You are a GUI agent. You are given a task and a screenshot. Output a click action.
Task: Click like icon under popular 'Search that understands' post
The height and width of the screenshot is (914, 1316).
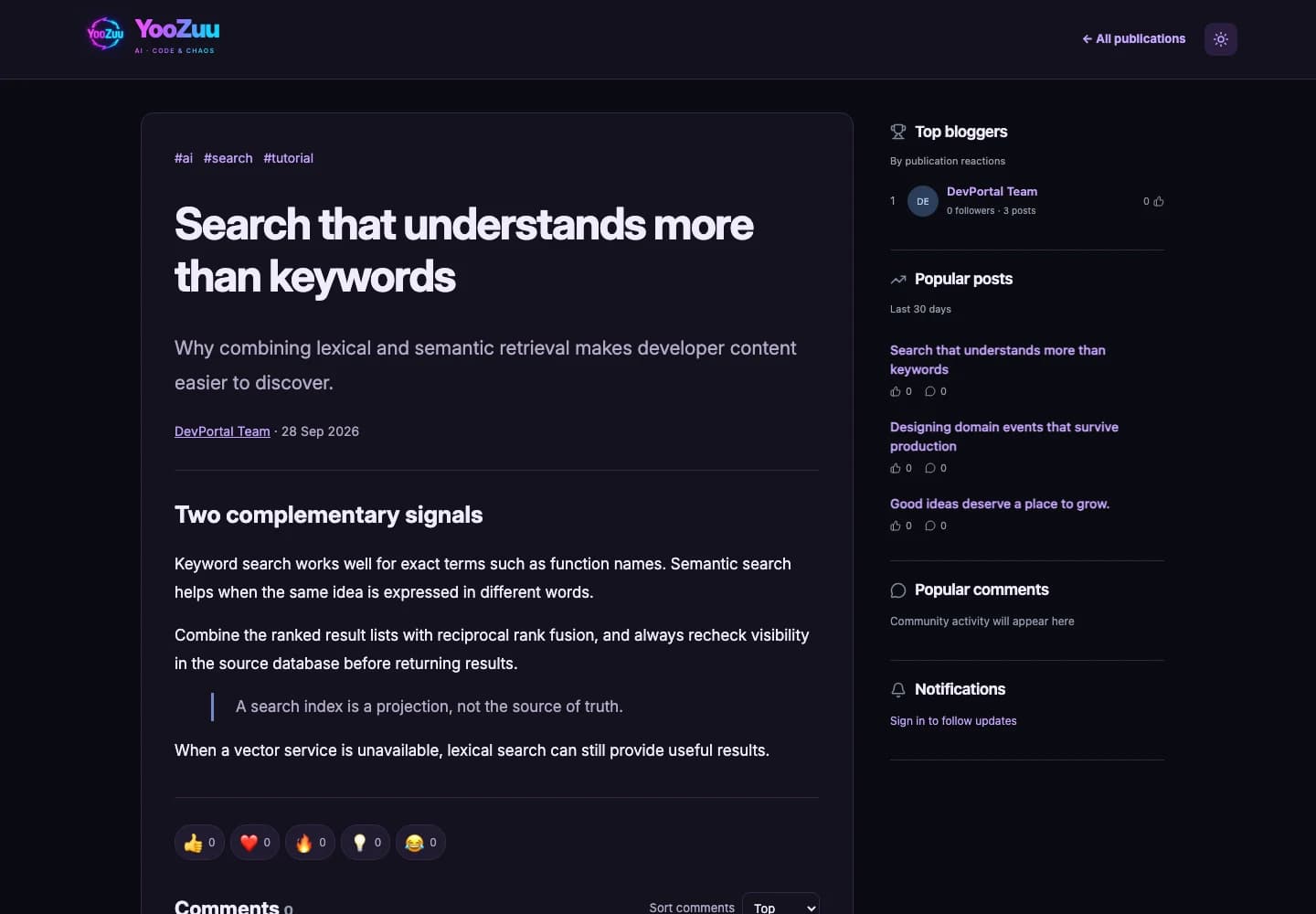[896, 391]
